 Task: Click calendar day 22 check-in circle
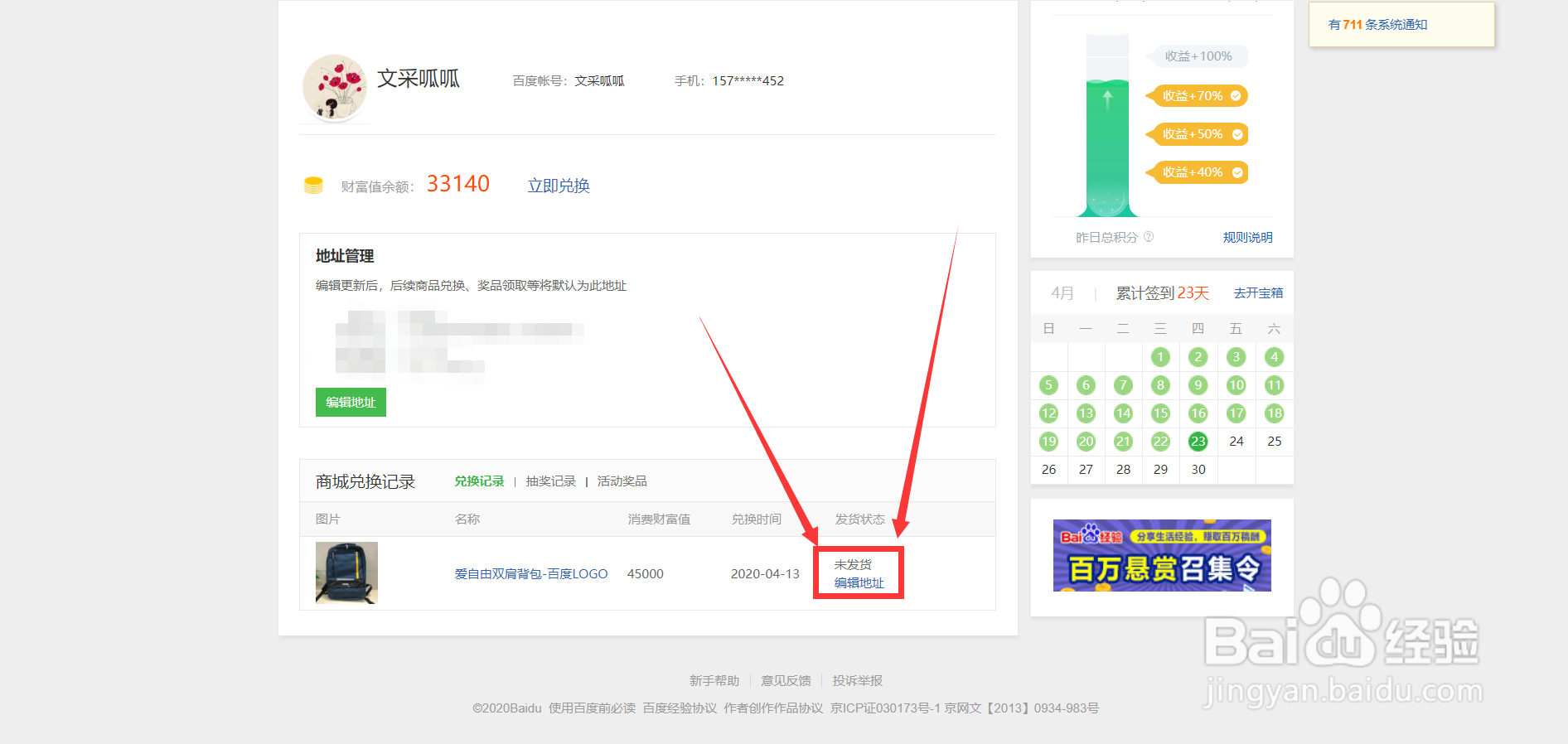coord(1160,442)
